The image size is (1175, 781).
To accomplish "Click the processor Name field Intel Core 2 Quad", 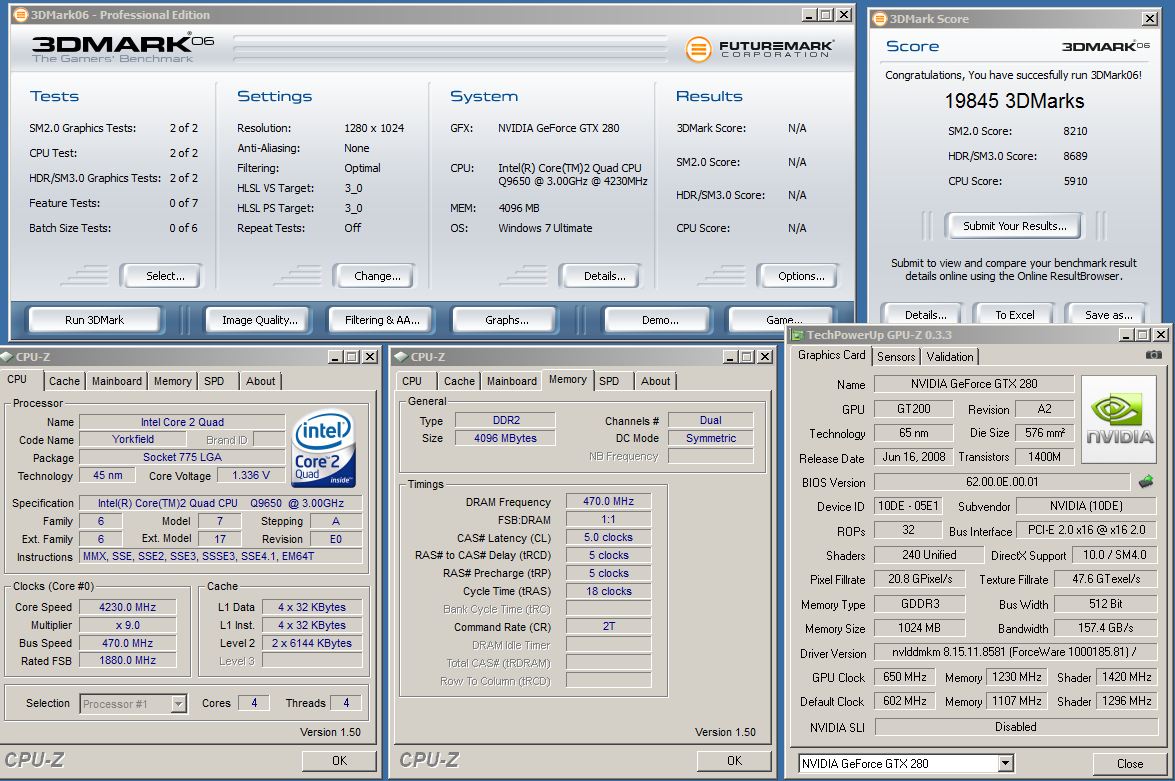I will pyautogui.click(x=182, y=422).
